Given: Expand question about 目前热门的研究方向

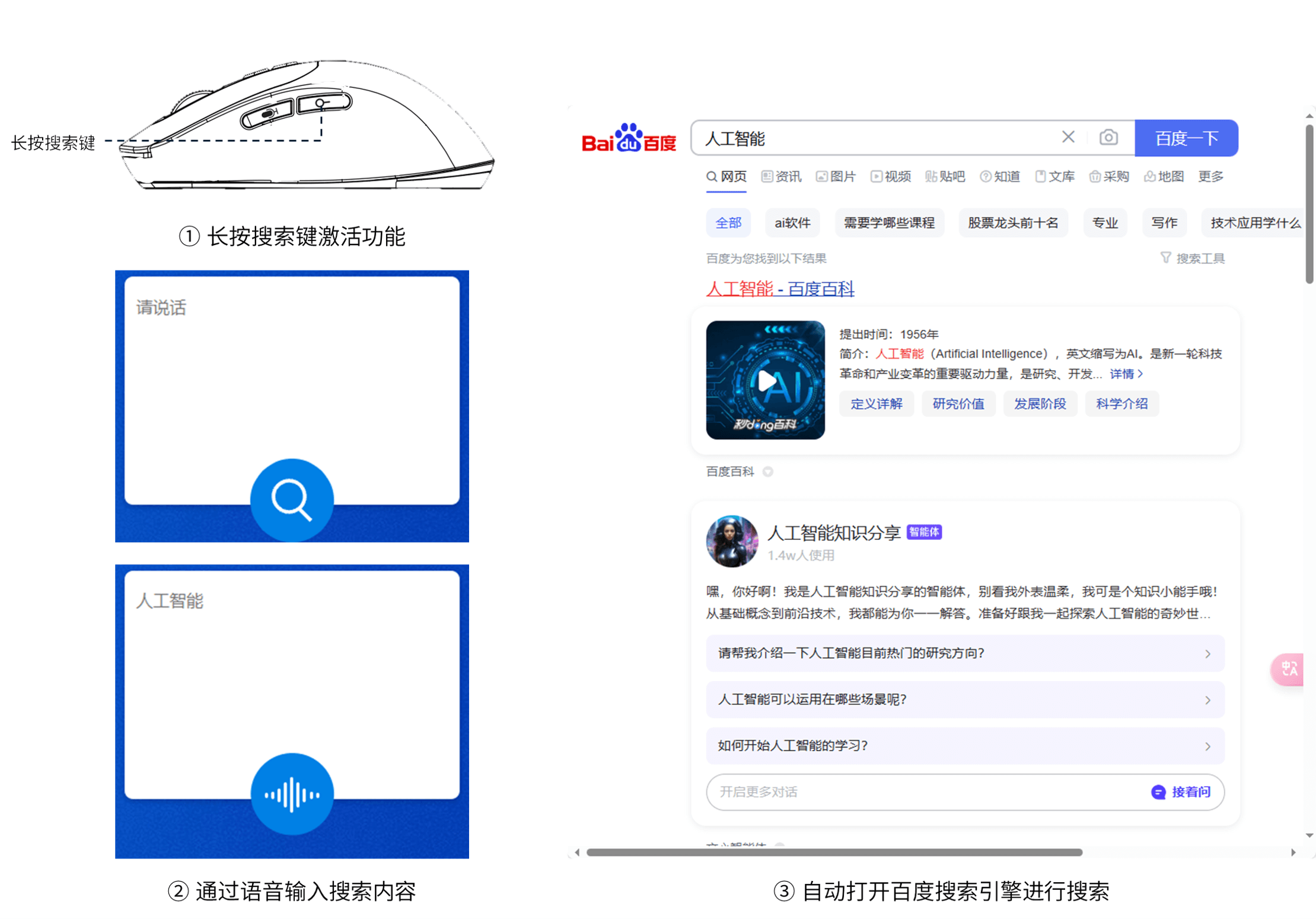Looking at the screenshot, I should pos(965,653).
